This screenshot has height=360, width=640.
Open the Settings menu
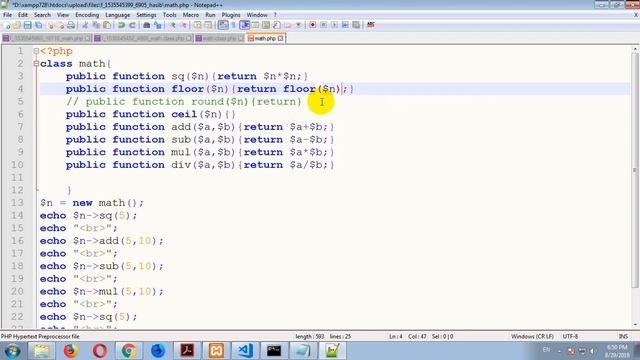(146, 15)
